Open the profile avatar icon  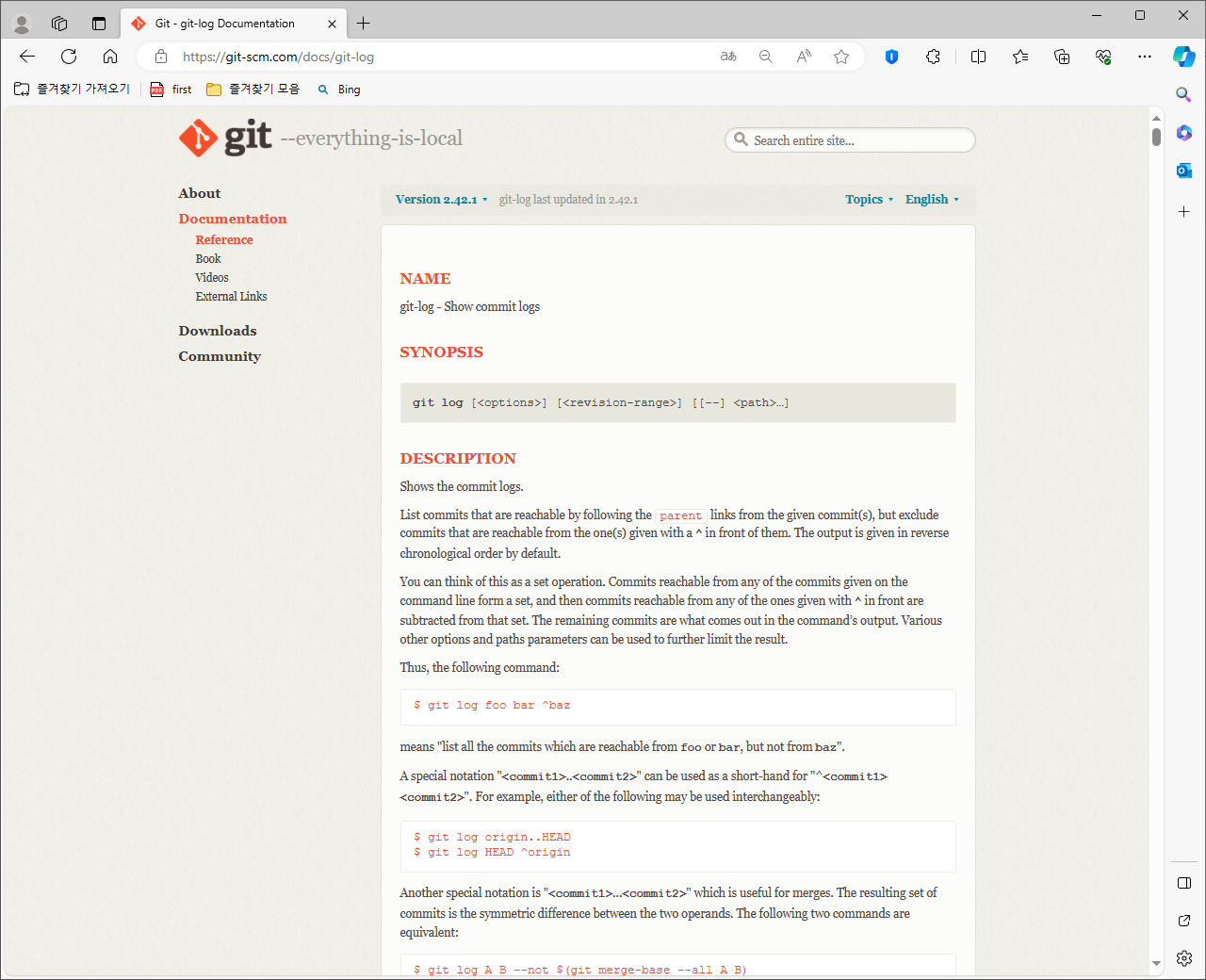[22, 24]
